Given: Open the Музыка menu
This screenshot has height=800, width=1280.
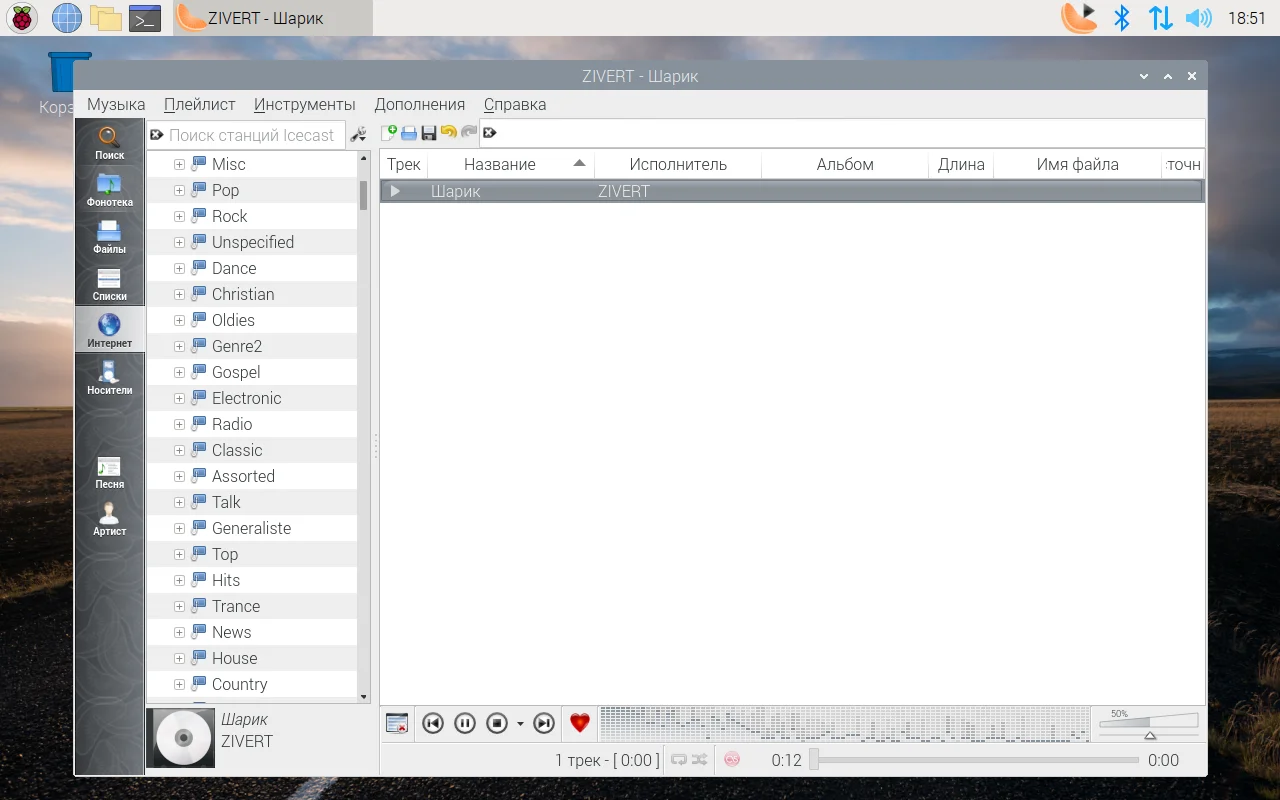Looking at the screenshot, I should (116, 104).
